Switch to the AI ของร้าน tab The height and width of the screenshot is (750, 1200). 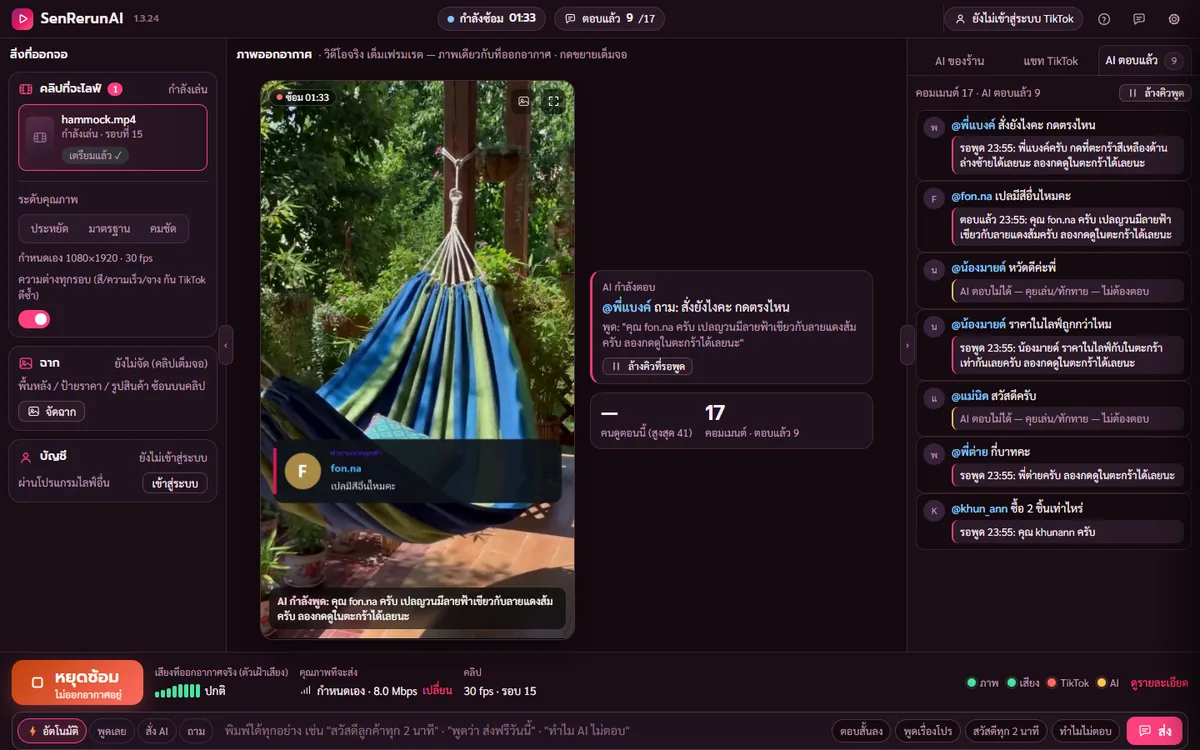point(958,61)
